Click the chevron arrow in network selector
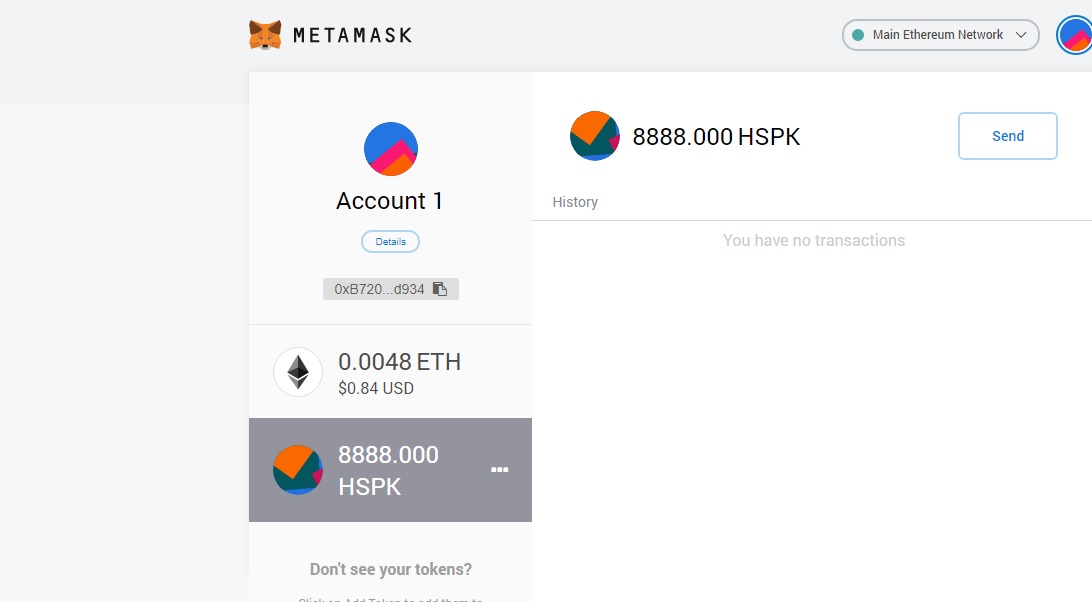The height and width of the screenshot is (602, 1092). 1021,35
